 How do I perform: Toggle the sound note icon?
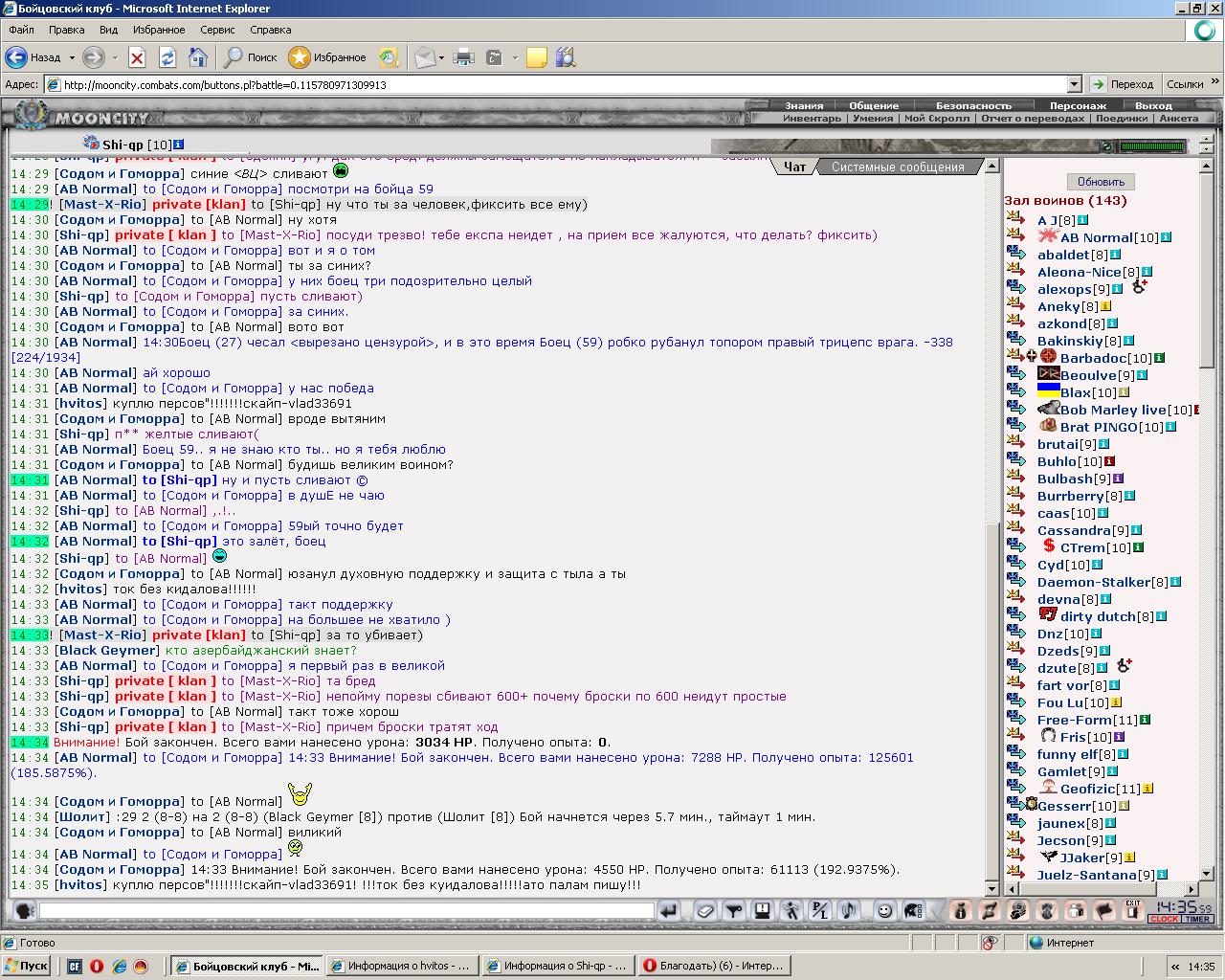pos(849,911)
